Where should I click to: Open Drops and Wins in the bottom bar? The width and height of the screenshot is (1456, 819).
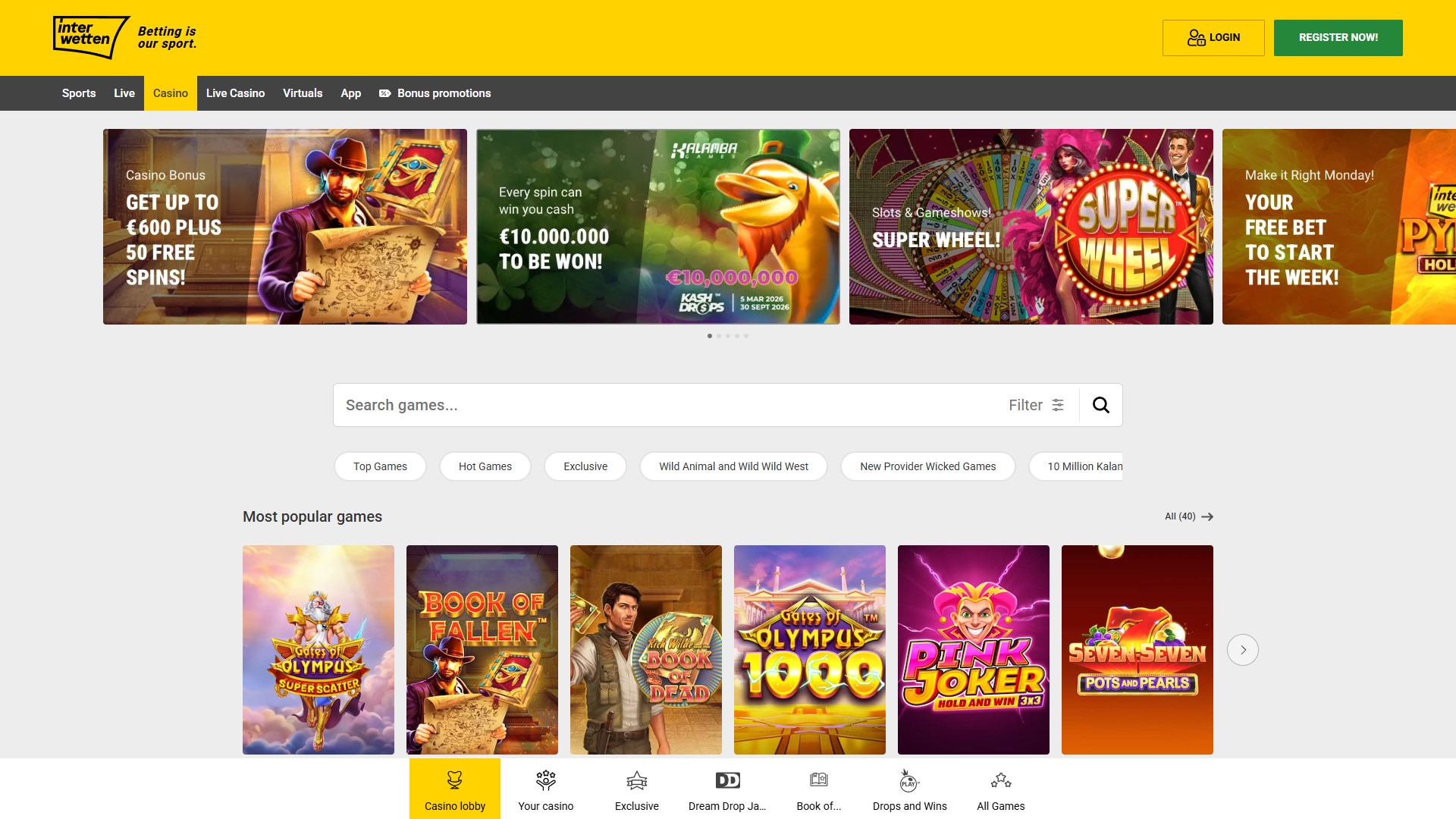(910, 789)
